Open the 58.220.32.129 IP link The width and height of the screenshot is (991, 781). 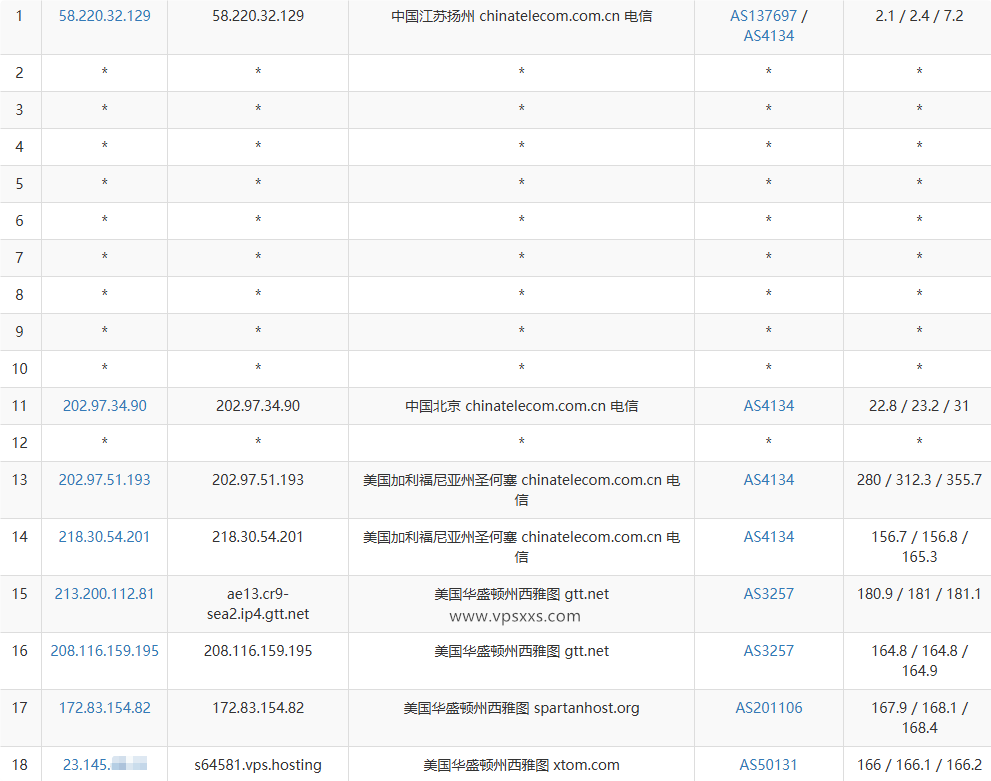(104, 16)
